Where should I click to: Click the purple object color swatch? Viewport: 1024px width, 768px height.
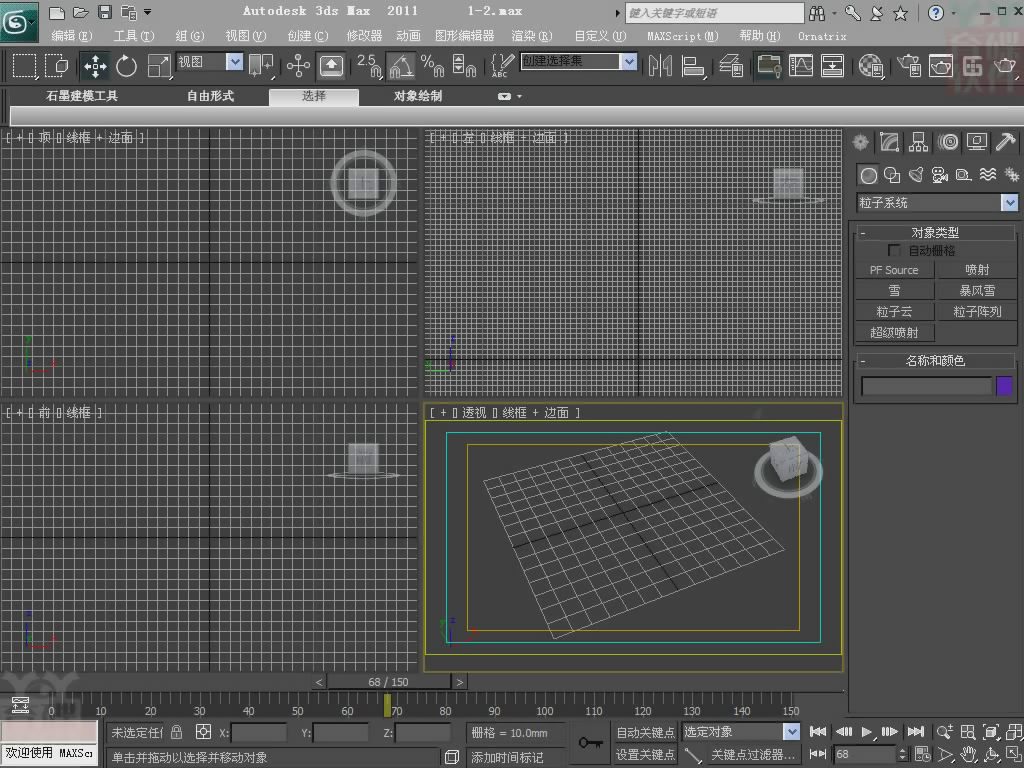click(x=1004, y=386)
